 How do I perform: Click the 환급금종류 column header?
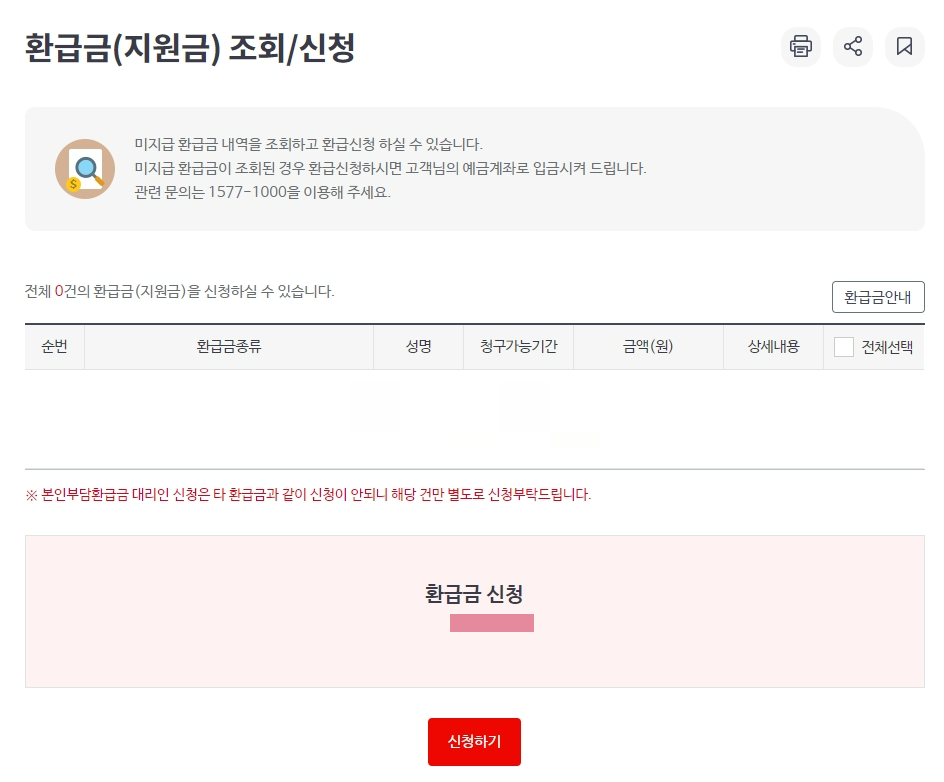228,346
